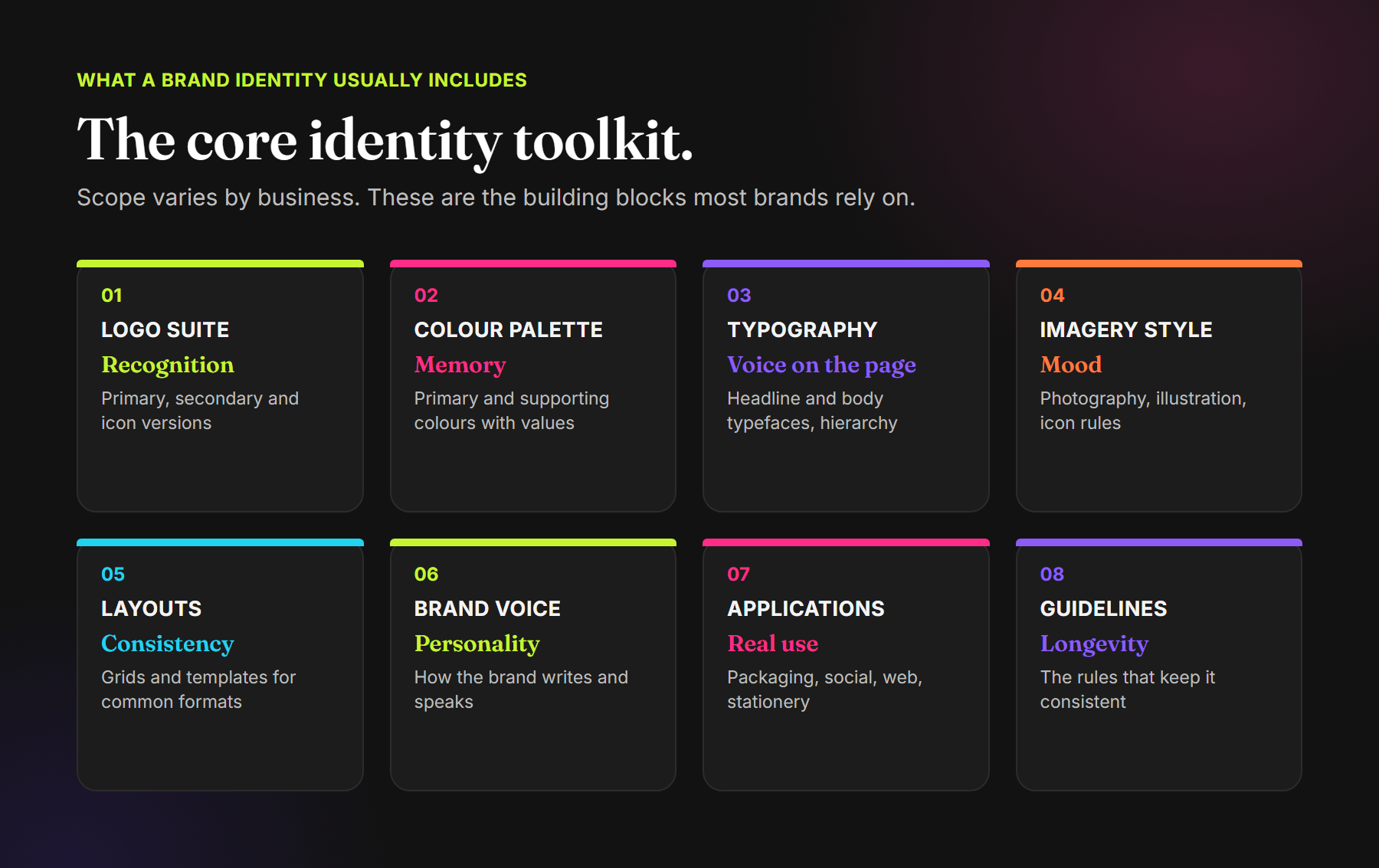The image size is (1379, 868).
Task: Click the pink 'Memory' label
Action: click(460, 365)
